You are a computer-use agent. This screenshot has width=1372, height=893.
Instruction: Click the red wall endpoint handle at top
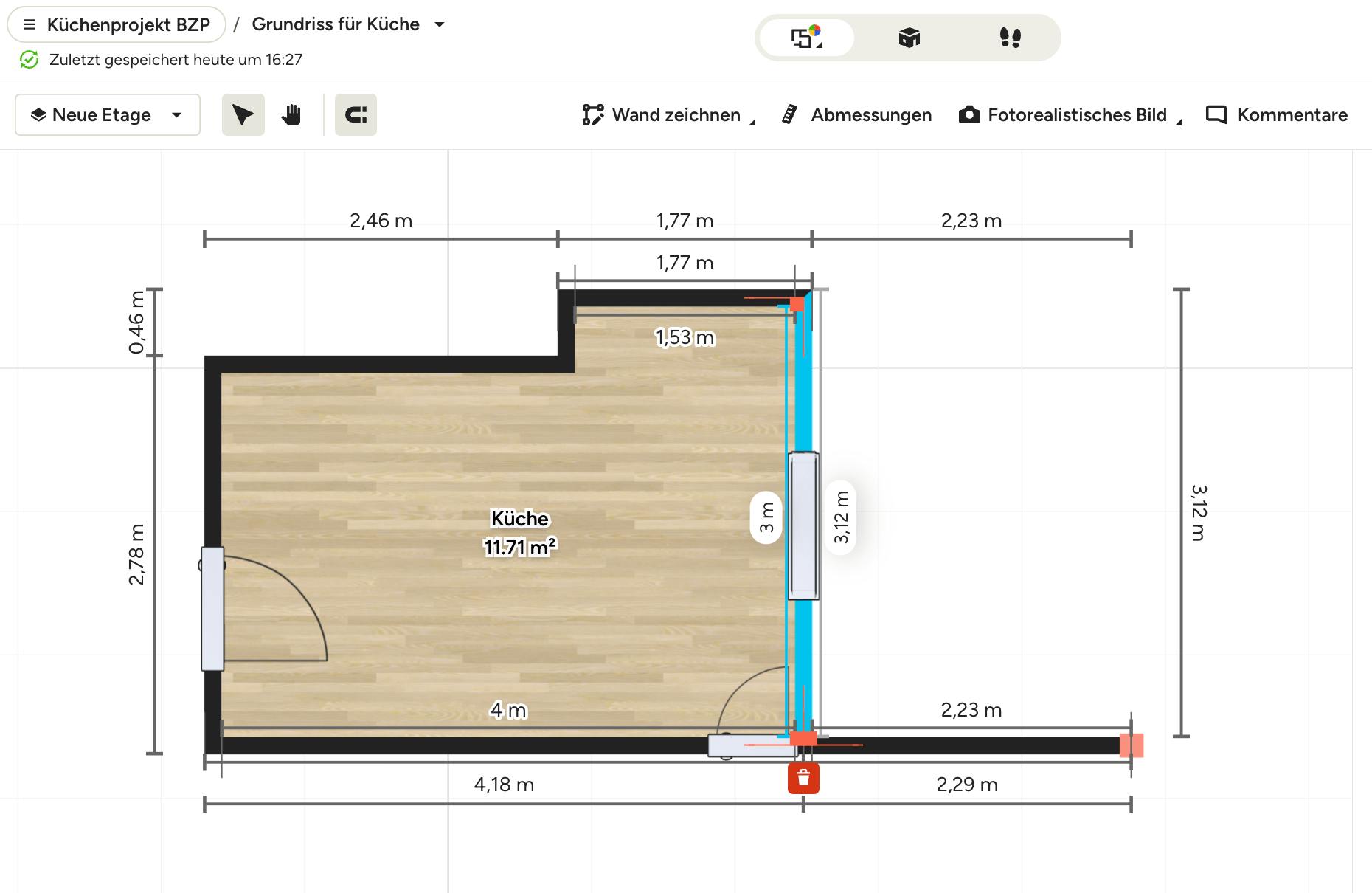797,304
